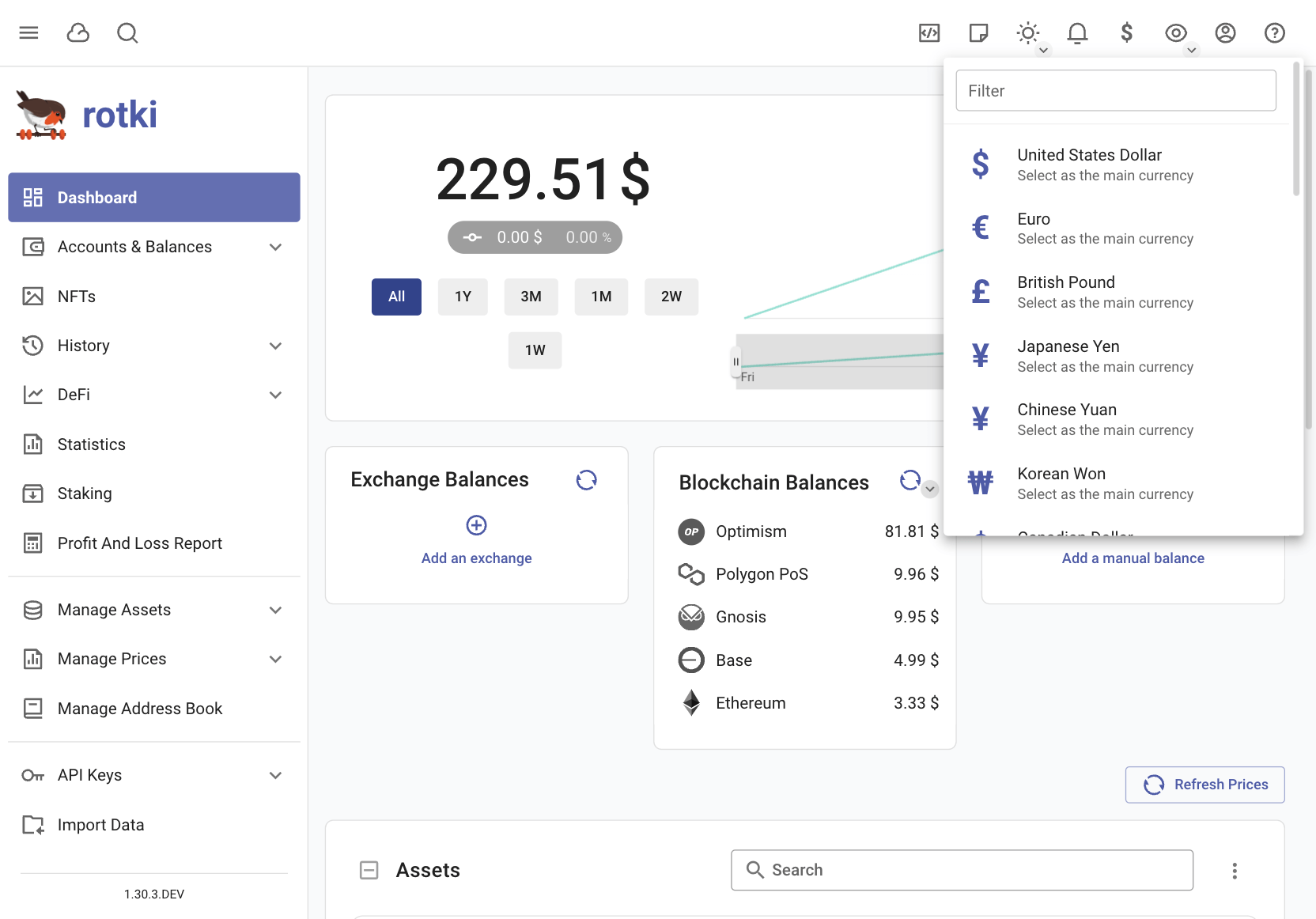Screen dimensions: 1316x919
Task: Open the notifications bell
Action: pos(1077,32)
